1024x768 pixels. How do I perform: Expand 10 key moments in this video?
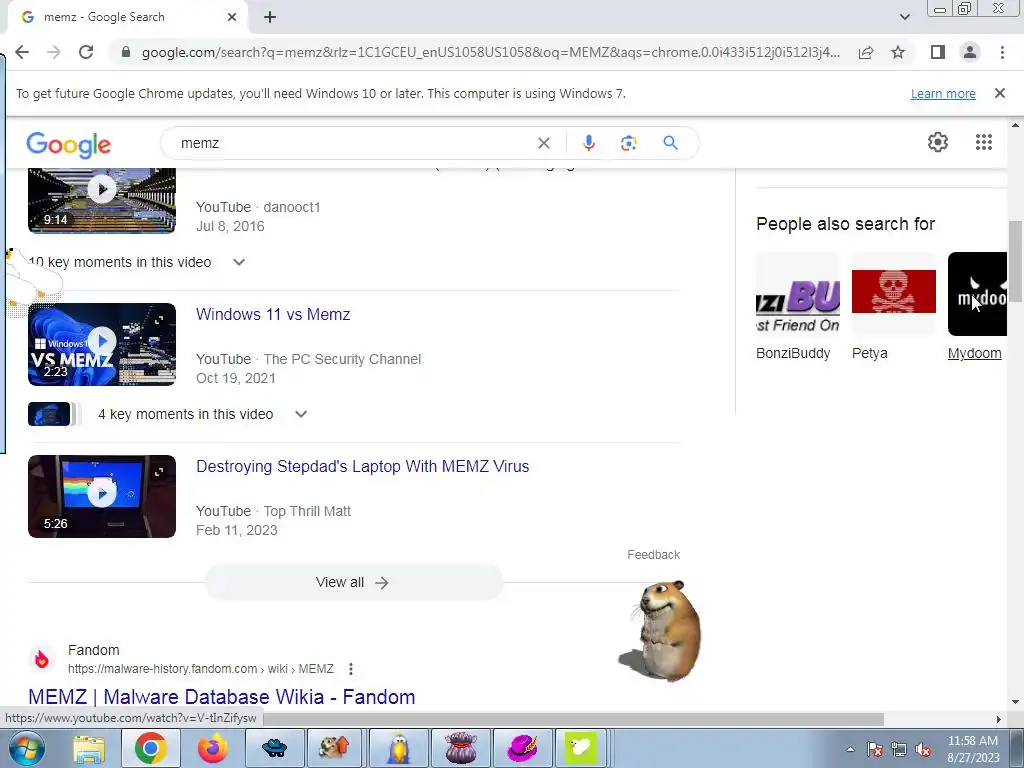239,262
